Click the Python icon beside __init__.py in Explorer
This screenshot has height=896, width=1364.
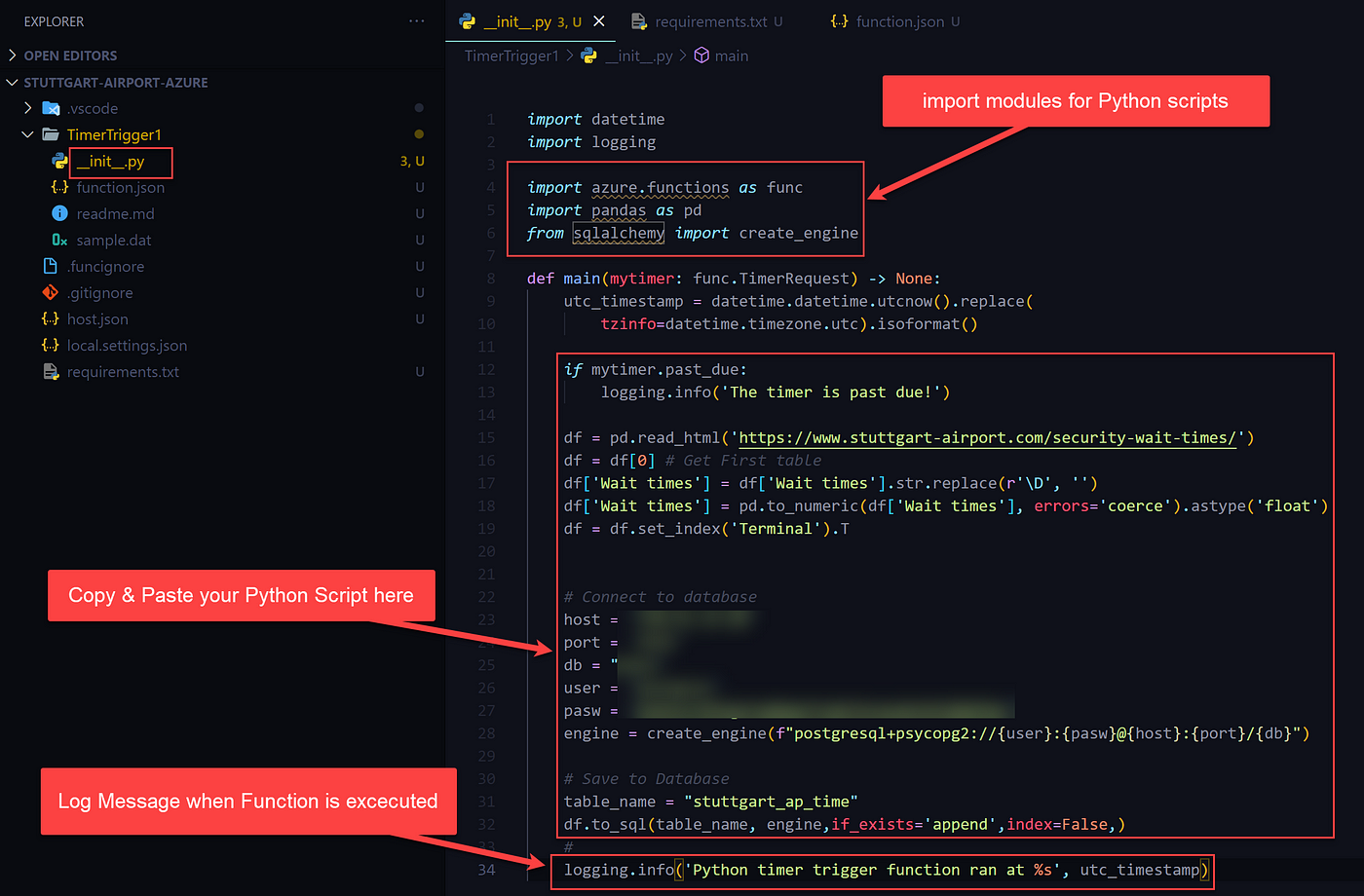59,161
